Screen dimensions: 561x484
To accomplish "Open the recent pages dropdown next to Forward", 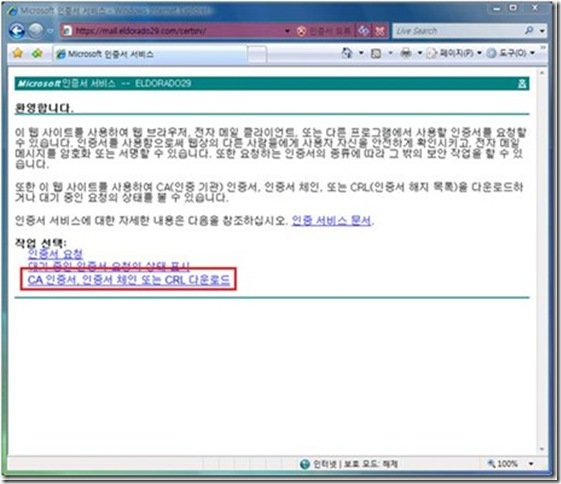I will [50, 31].
